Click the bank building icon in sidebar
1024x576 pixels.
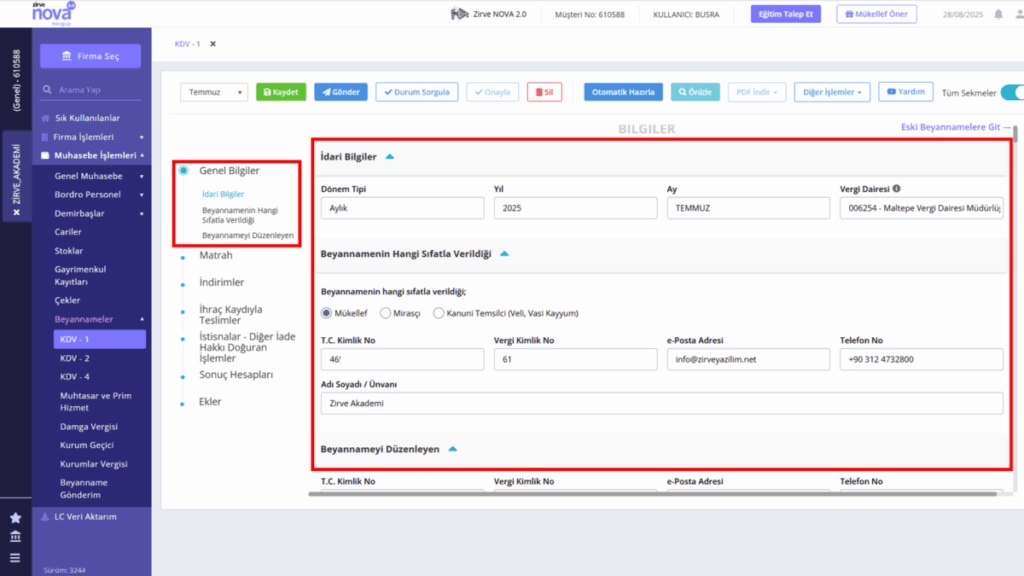point(16,537)
